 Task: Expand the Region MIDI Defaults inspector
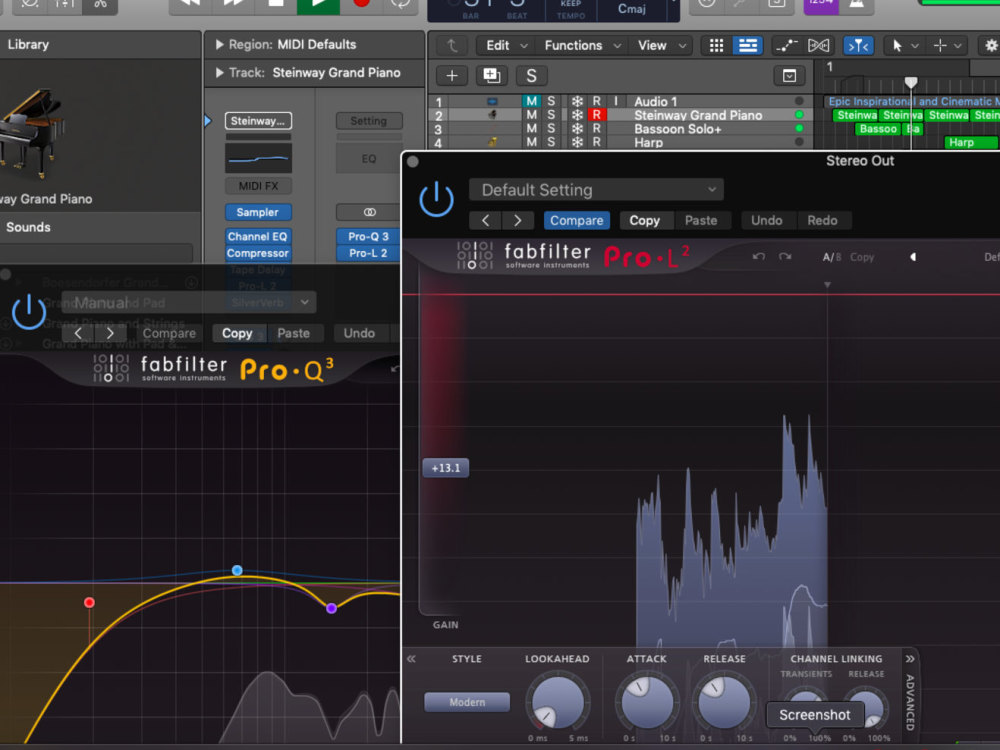click(x=219, y=45)
